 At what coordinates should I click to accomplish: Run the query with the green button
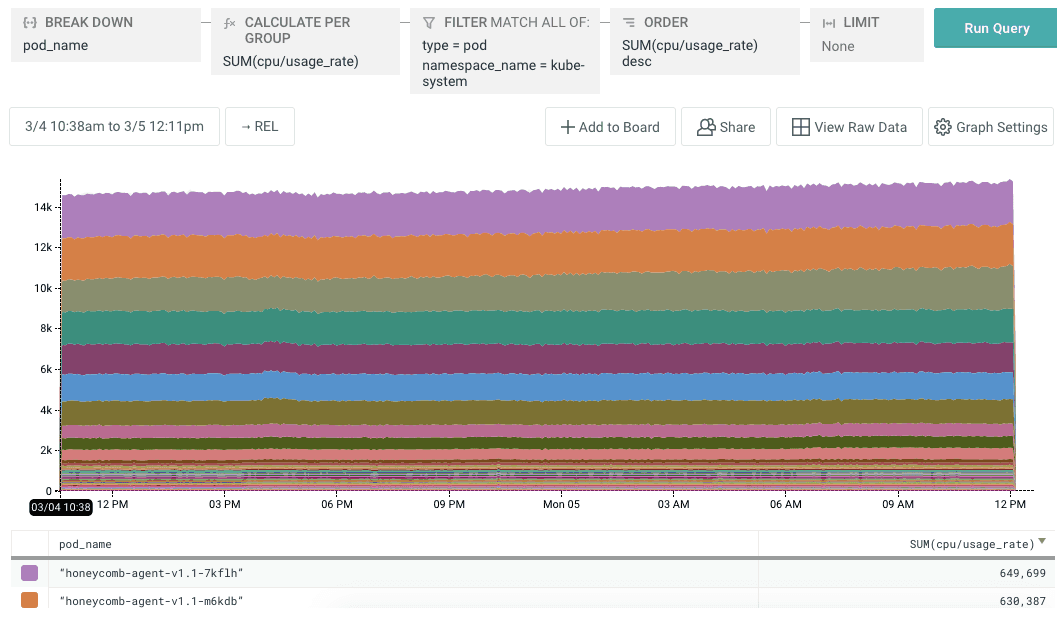996,29
